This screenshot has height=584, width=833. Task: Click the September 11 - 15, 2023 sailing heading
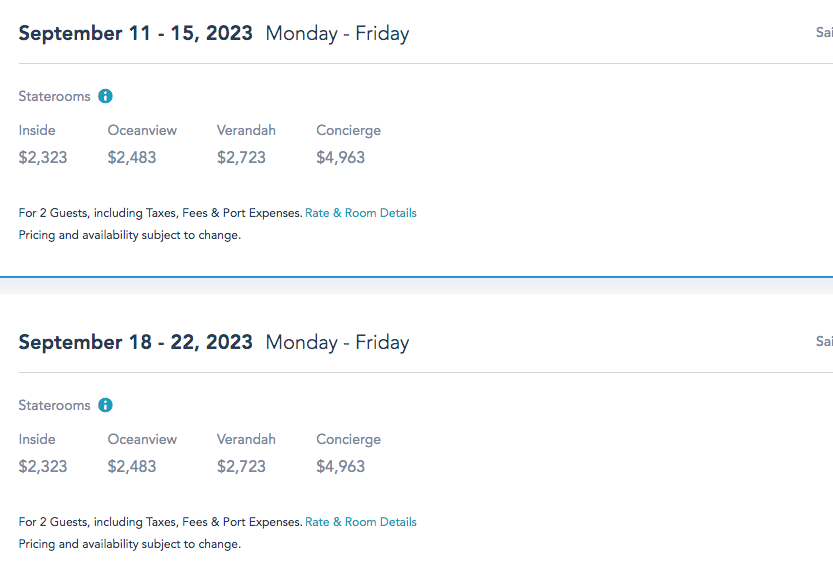pos(136,33)
